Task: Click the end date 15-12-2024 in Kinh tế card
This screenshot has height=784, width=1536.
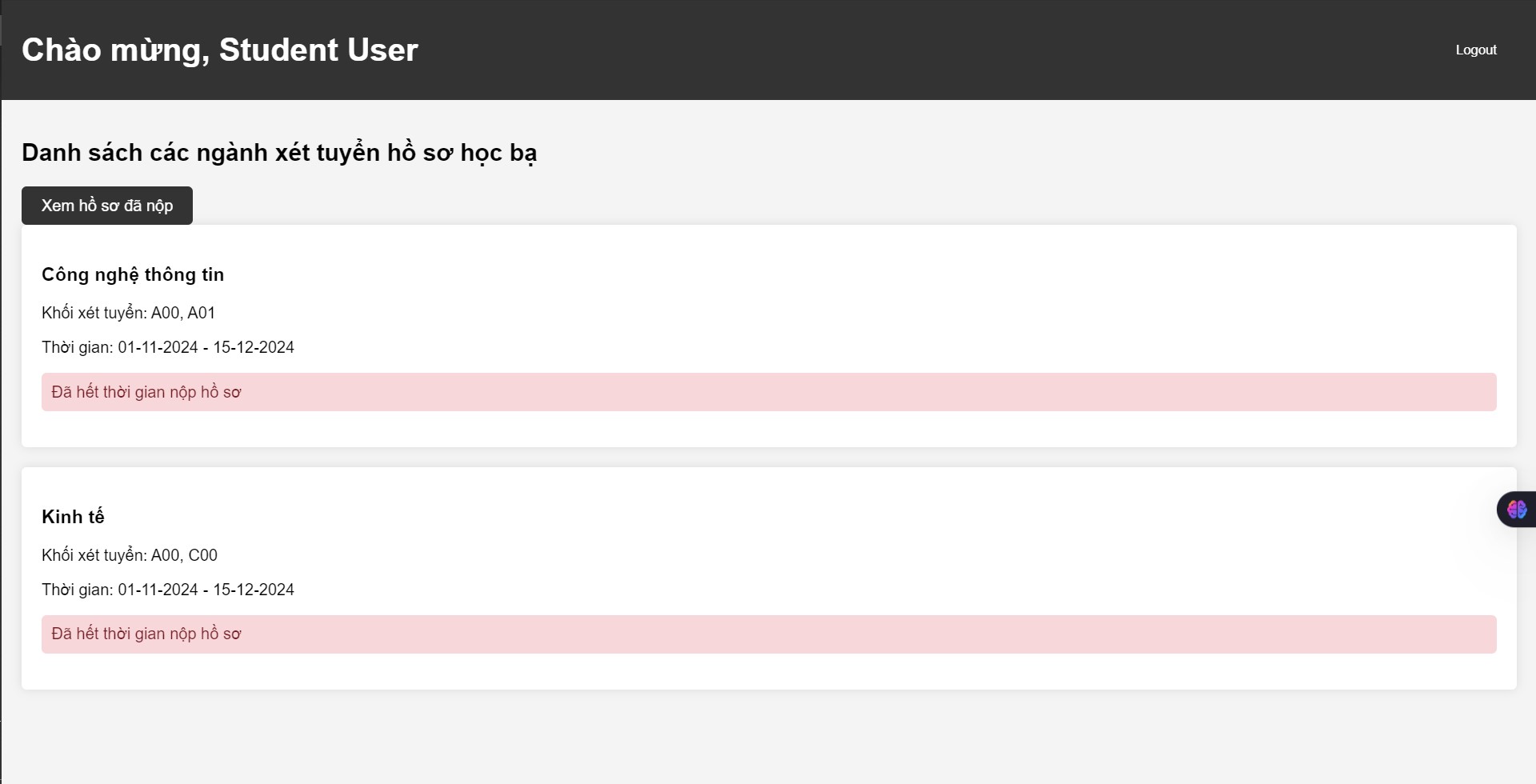Action: coord(254,590)
